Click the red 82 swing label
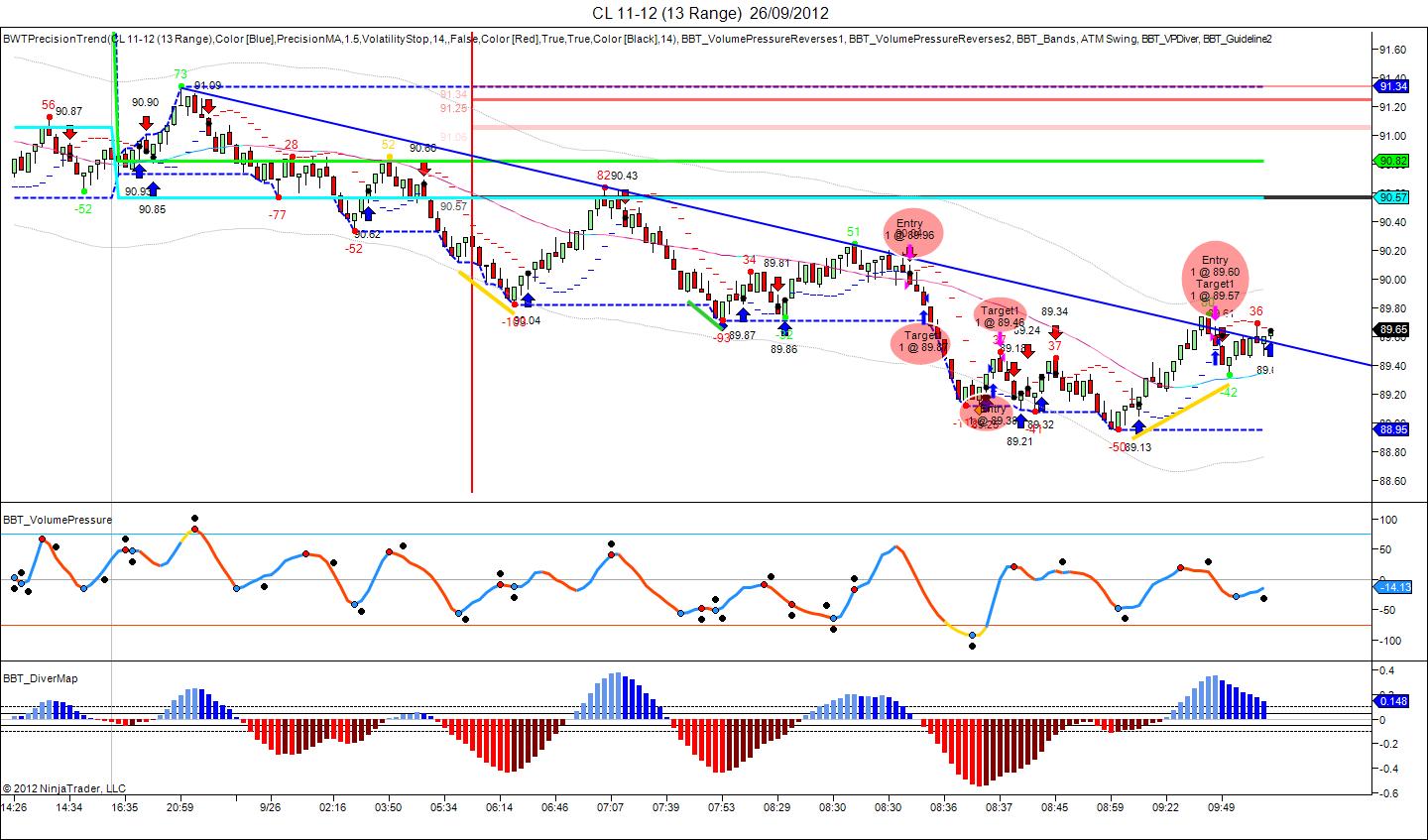The height and width of the screenshot is (840, 1428). pos(603,175)
